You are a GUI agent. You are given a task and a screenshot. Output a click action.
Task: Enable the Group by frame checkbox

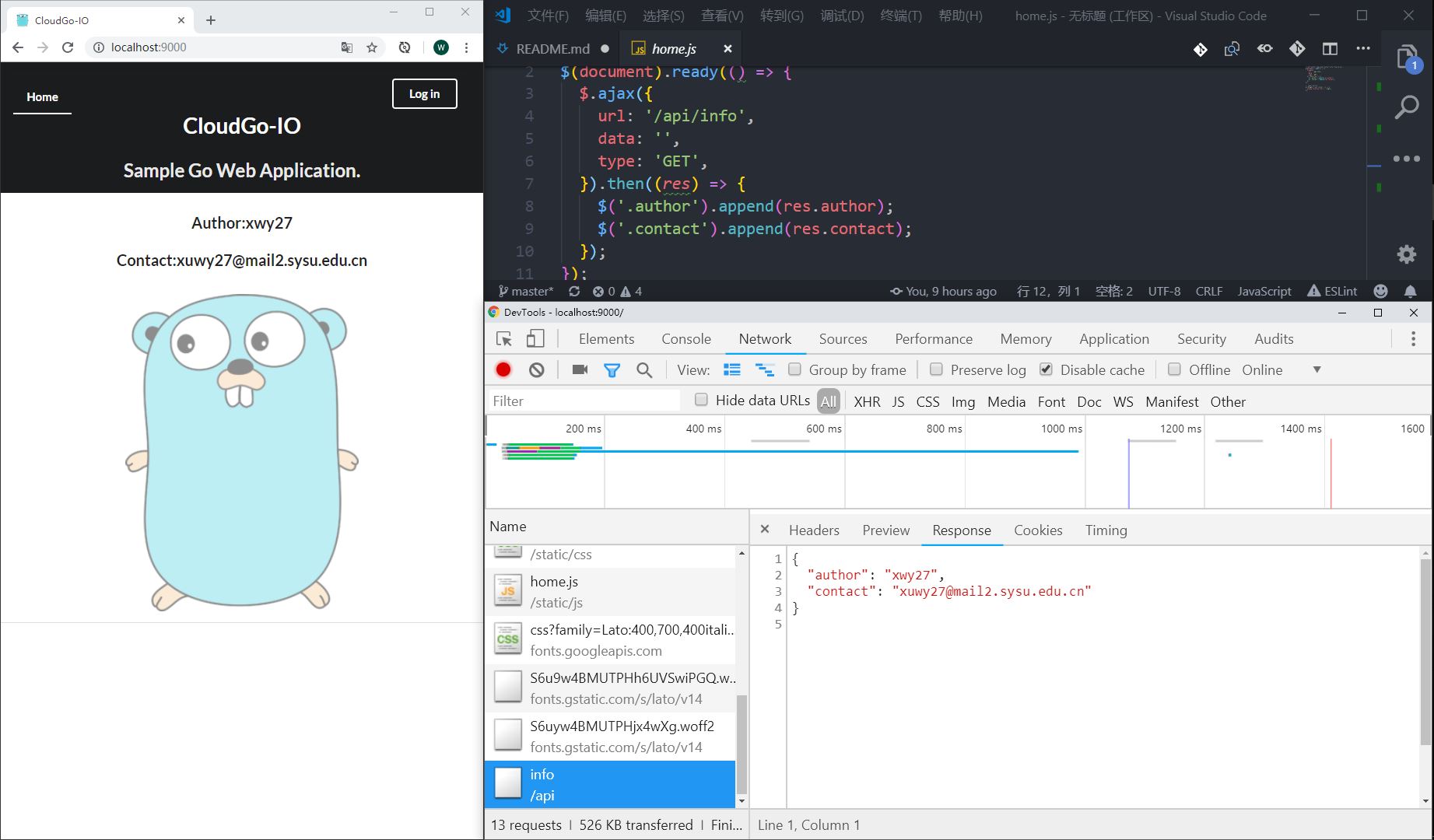click(x=794, y=369)
